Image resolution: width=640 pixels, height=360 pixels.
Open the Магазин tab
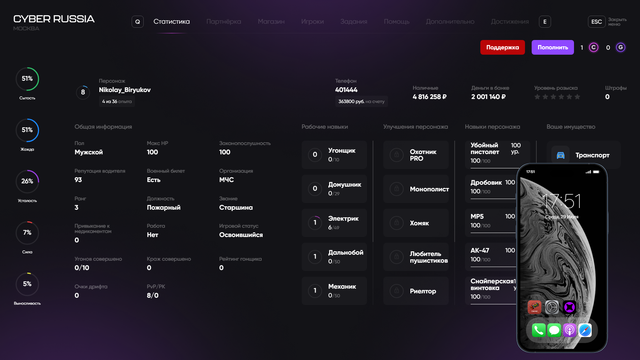(x=271, y=22)
